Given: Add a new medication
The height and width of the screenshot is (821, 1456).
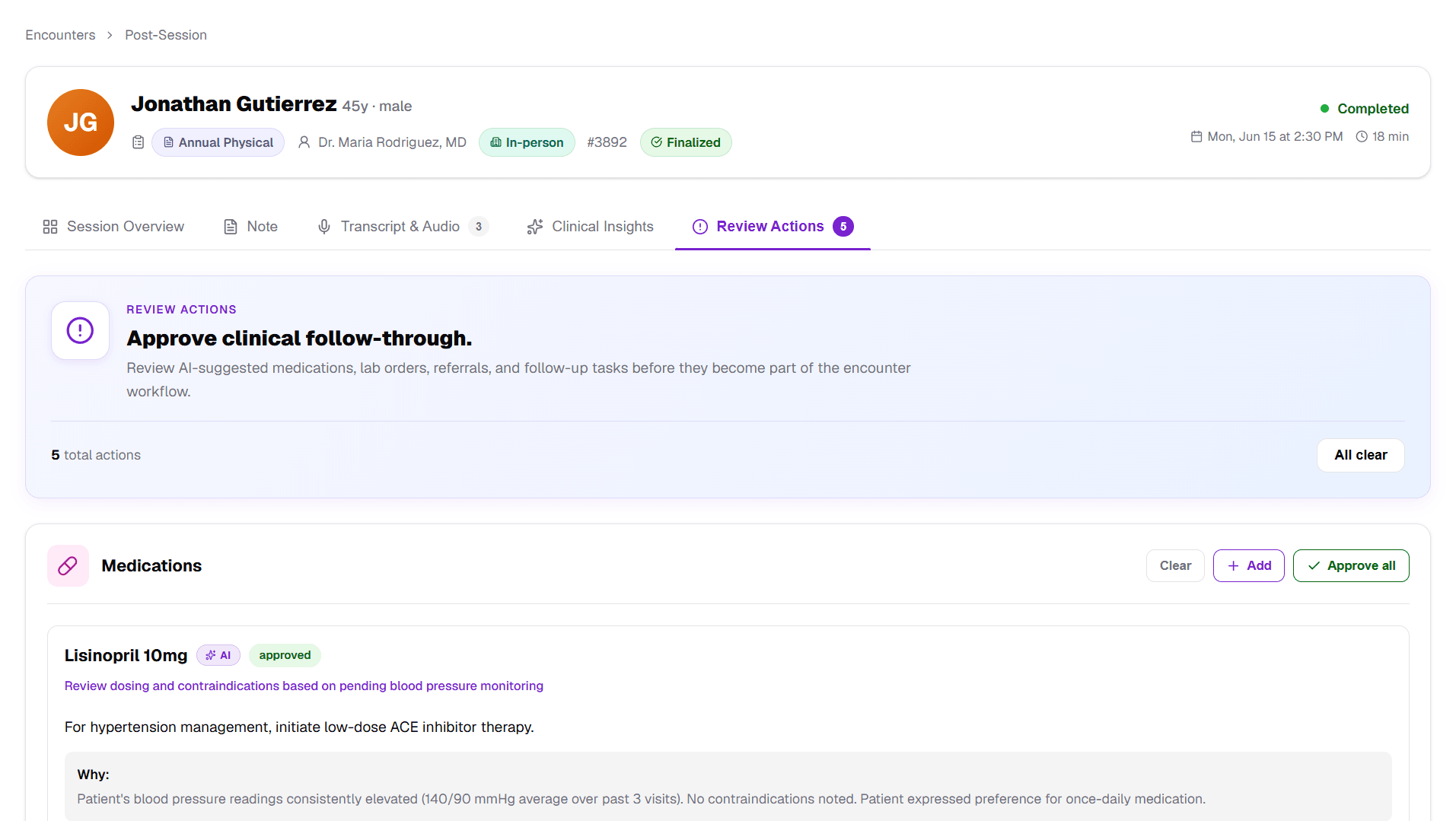Looking at the screenshot, I should (1248, 566).
